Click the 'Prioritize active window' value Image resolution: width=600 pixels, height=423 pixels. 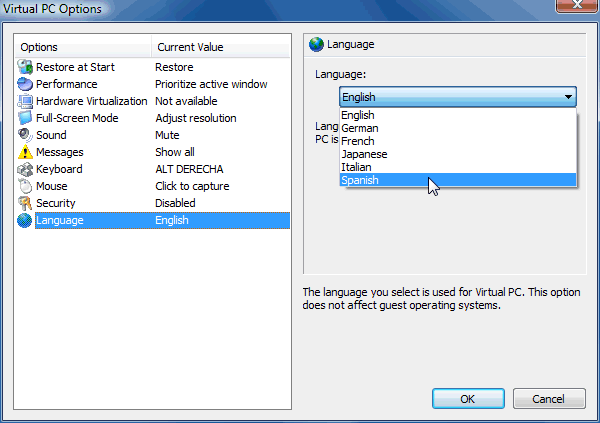point(211,84)
